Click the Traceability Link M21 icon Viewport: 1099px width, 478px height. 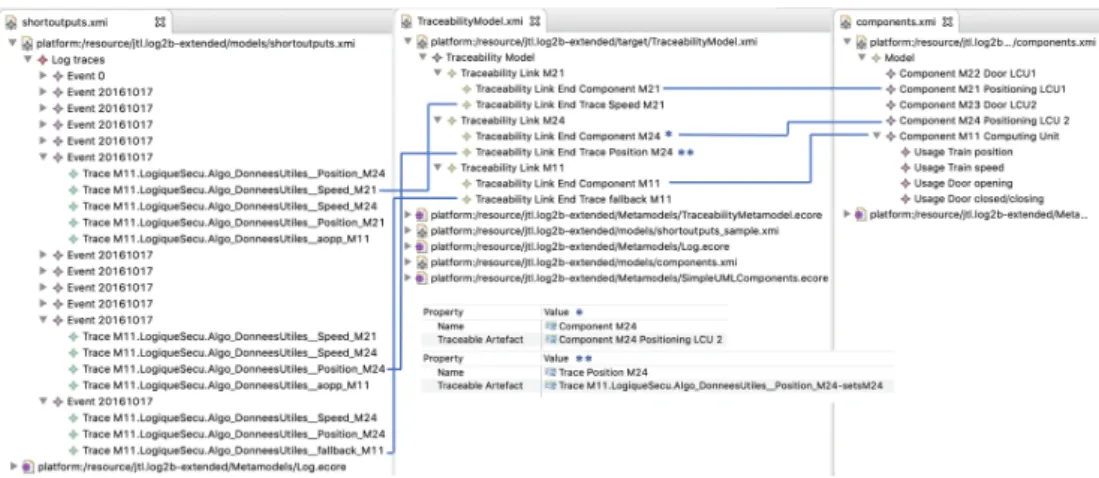point(452,73)
